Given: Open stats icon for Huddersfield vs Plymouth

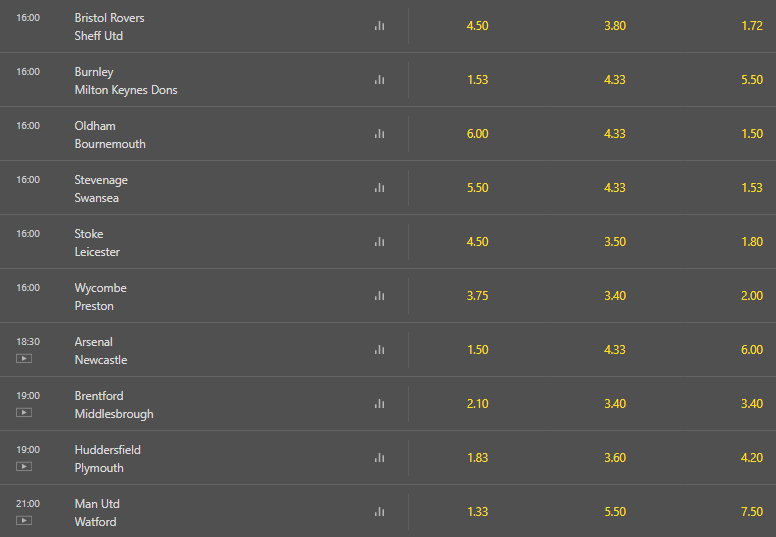Looking at the screenshot, I should (380, 458).
